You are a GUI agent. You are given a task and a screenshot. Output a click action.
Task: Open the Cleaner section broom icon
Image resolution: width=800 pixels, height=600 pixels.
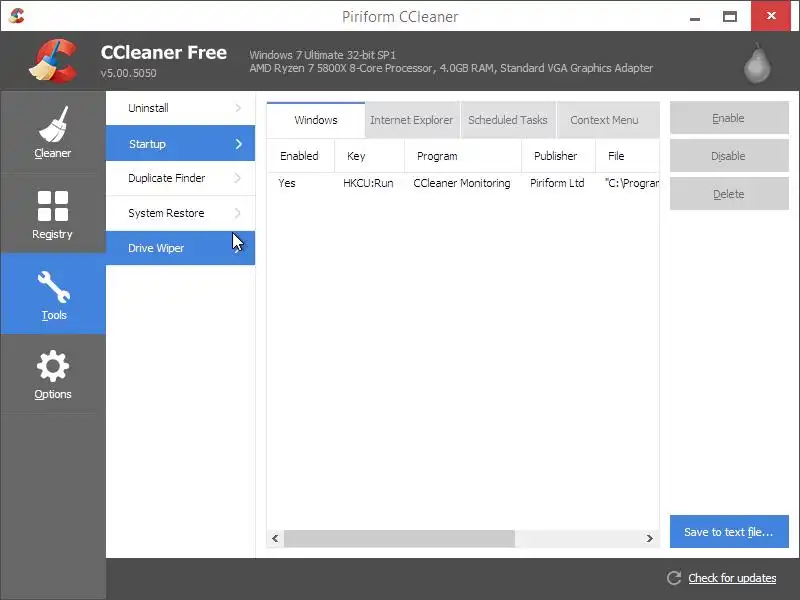click(x=53, y=125)
